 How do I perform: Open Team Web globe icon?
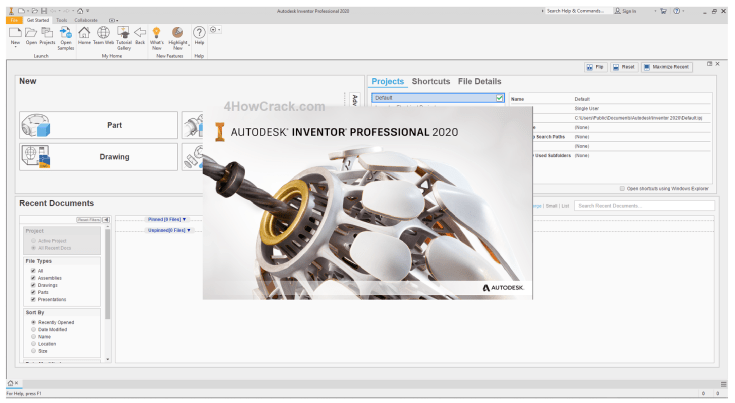[104, 32]
